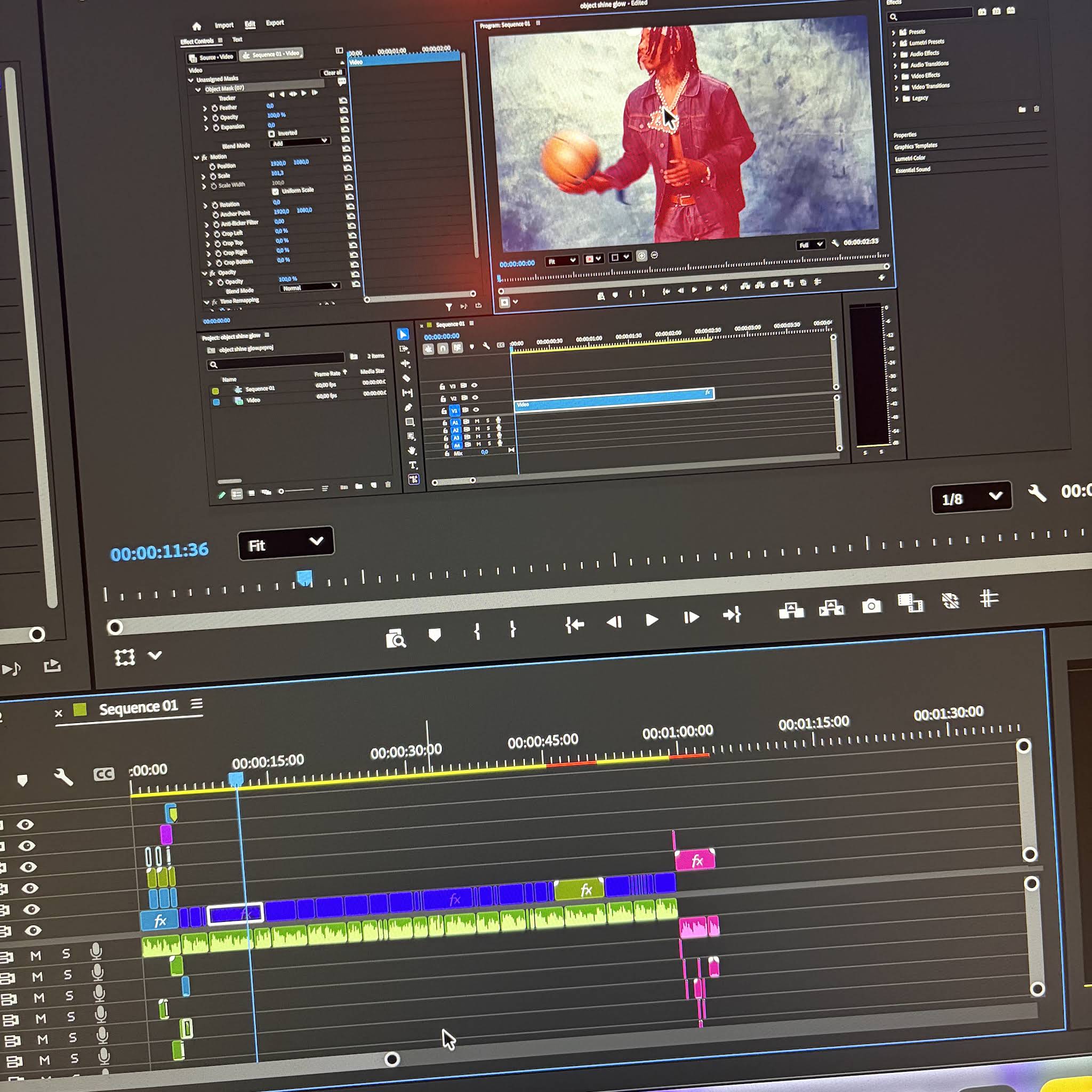This screenshot has height=1092, width=1092.
Task: Click the Lift icon in main transport
Action: pyautogui.click(x=791, y=611)
